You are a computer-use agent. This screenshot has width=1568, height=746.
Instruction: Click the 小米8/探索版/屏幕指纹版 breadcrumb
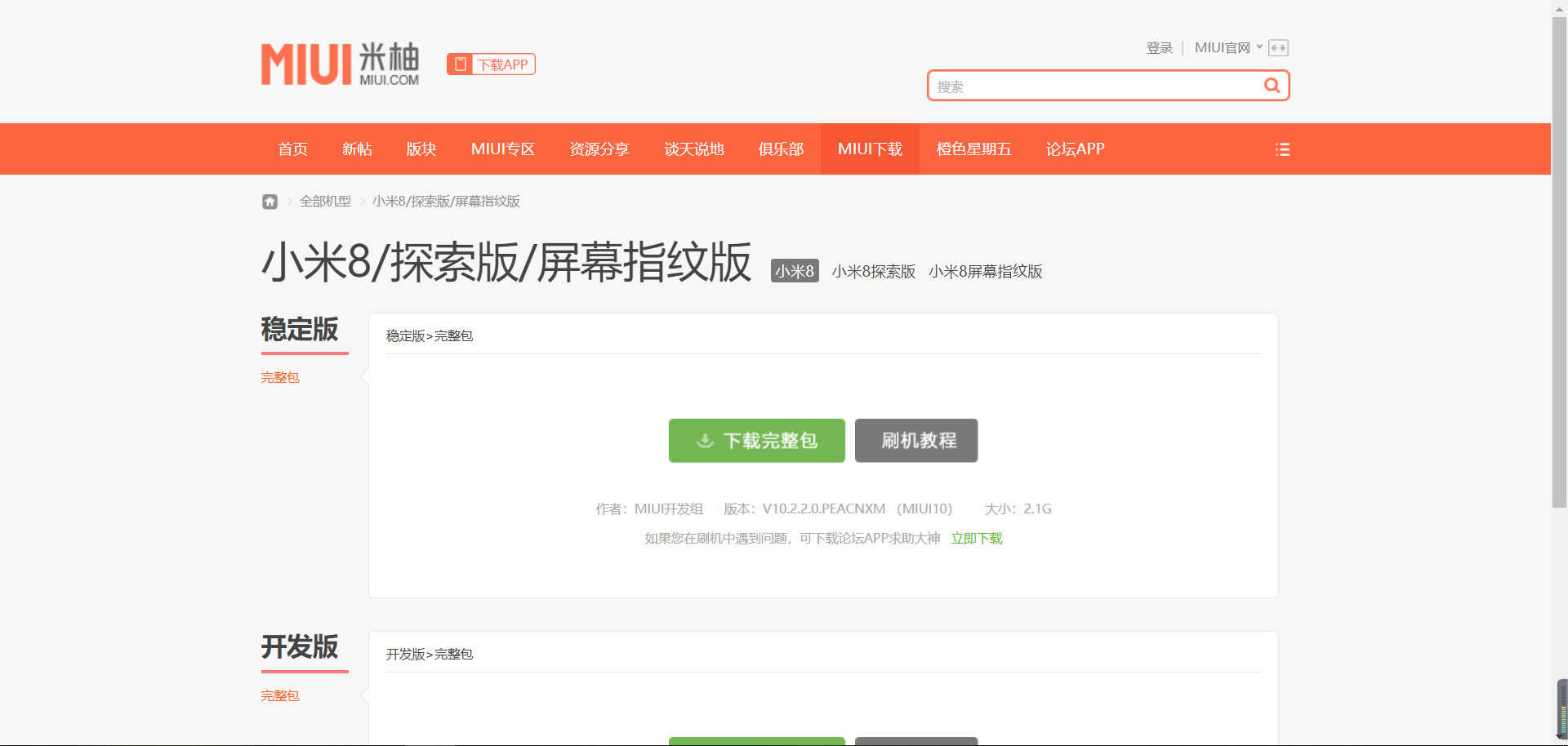point(446,202)
